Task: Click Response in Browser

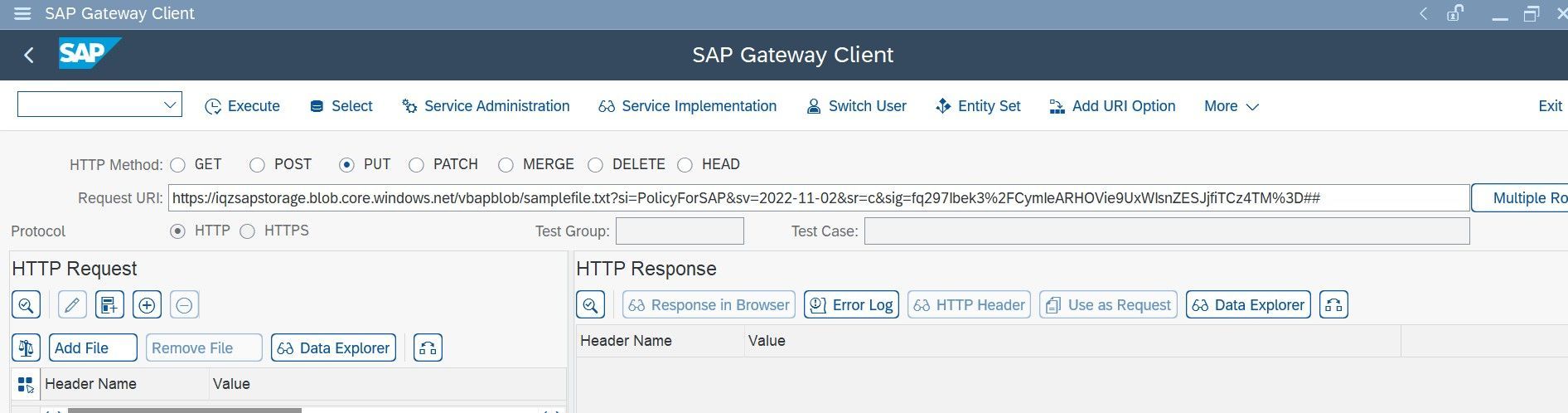Action: click(x=709, y=305)
